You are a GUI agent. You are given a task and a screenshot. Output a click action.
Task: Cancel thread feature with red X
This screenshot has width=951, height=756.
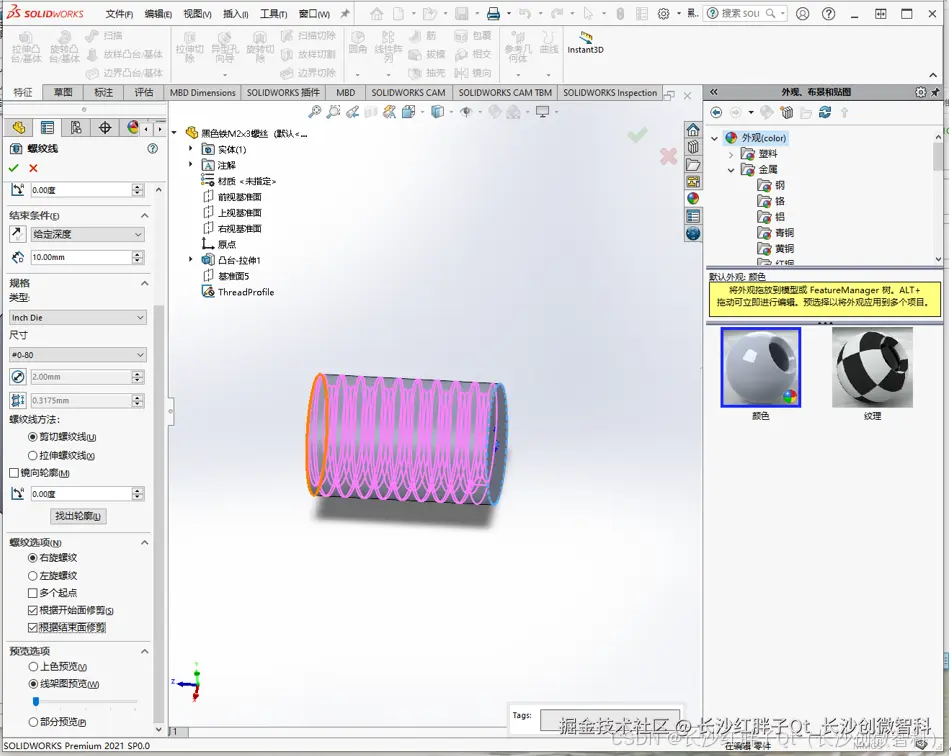(33, 168)
